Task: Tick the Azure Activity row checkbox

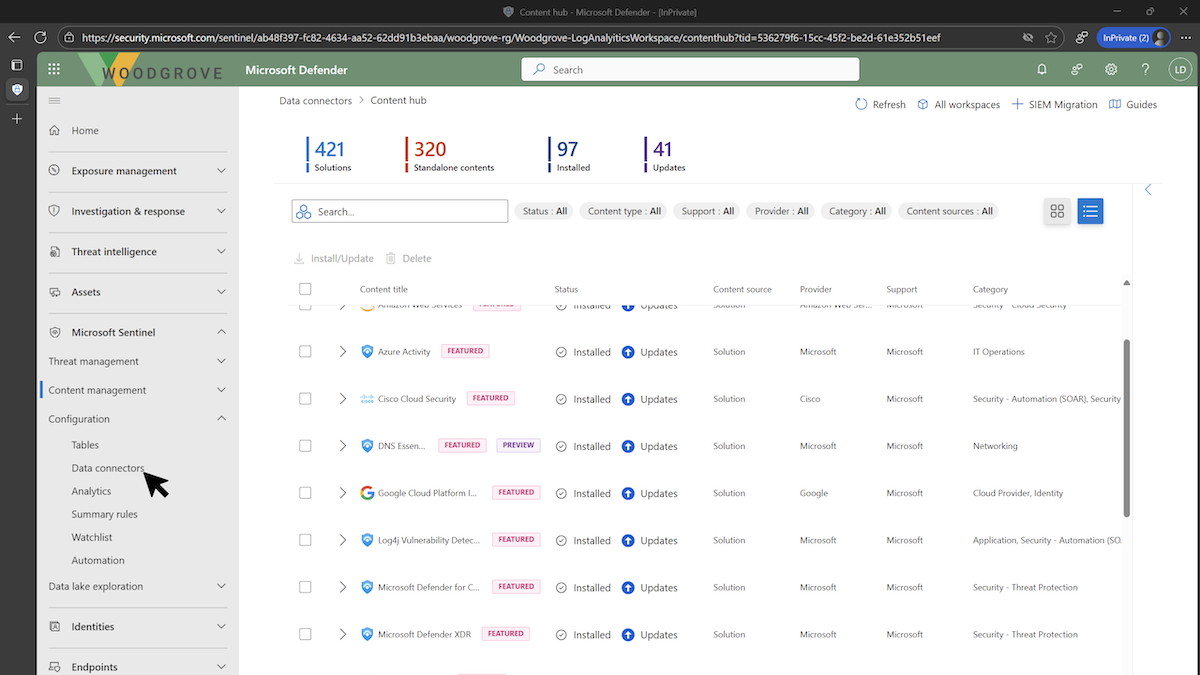Action: click(305, 352)
